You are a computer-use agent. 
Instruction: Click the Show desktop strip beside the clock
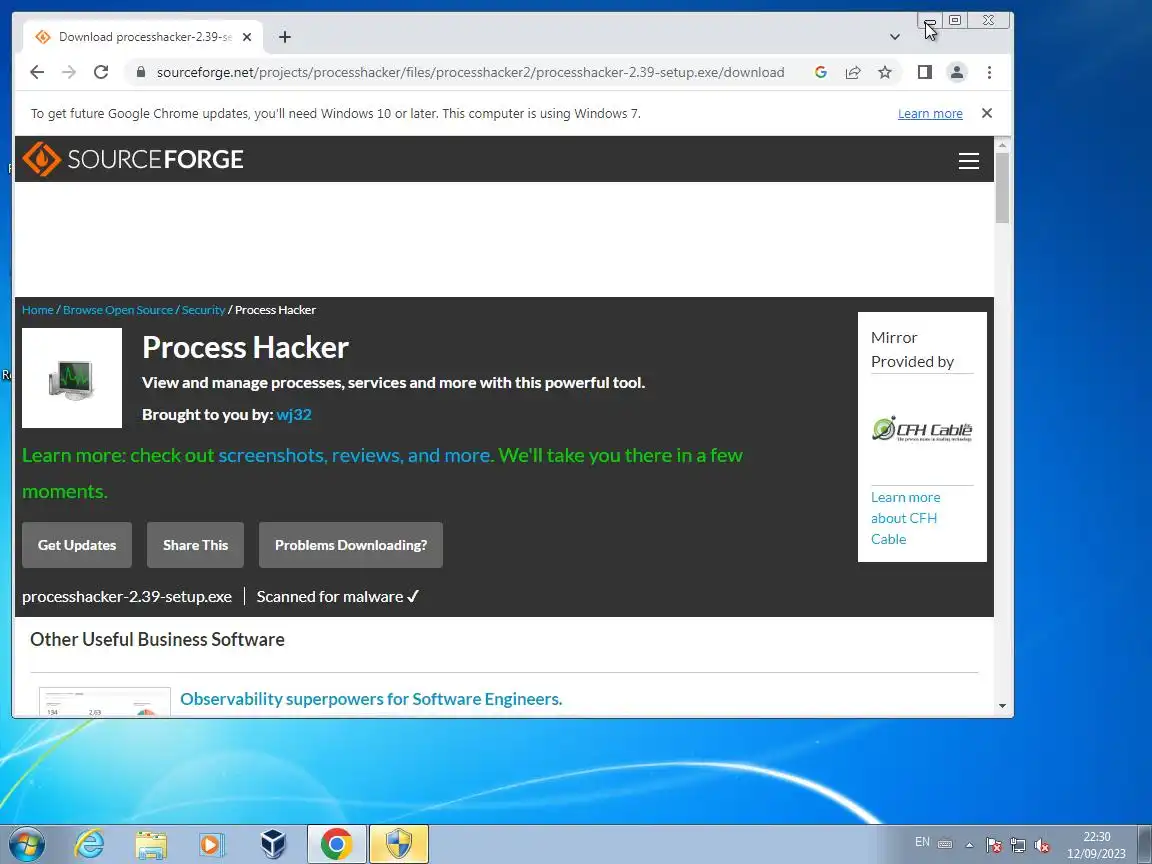pos(1145,844)
